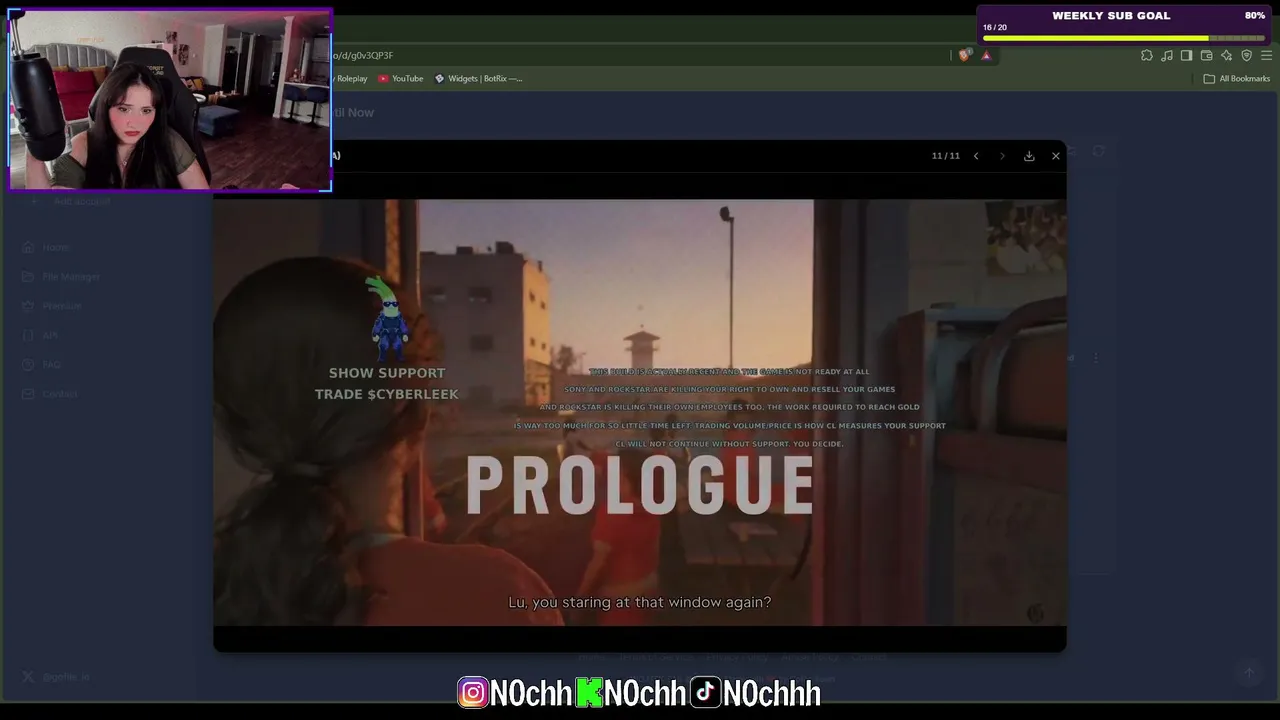Click the PROLOGUE screenshot image
Viewport: 1280px width, 720px height.
640,412
